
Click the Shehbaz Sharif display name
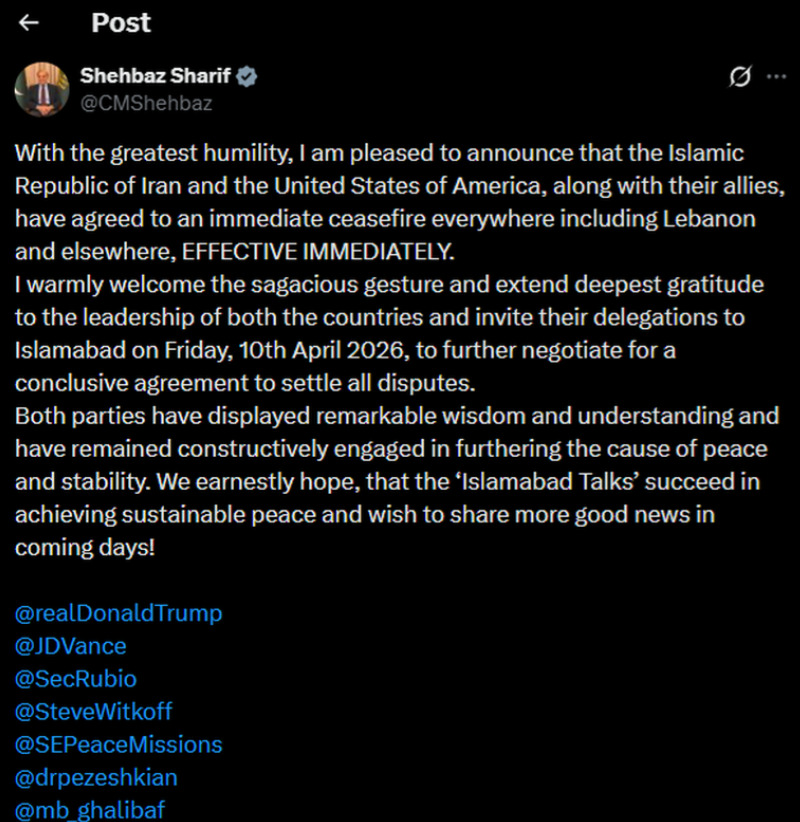pos(155,76)
